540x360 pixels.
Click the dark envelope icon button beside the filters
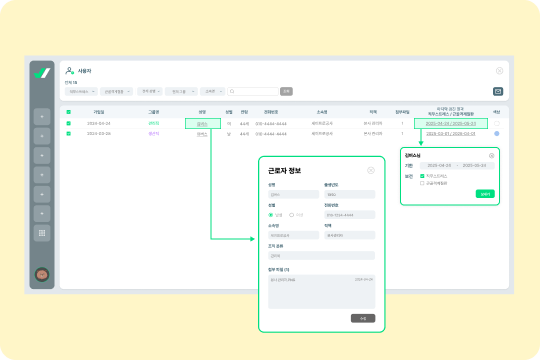tap(498, 91)
